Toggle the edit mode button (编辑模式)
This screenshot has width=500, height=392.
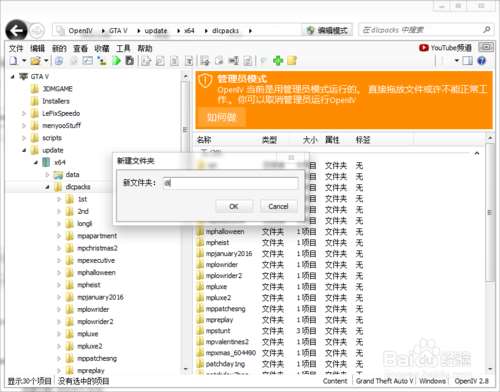click(327, 30)
